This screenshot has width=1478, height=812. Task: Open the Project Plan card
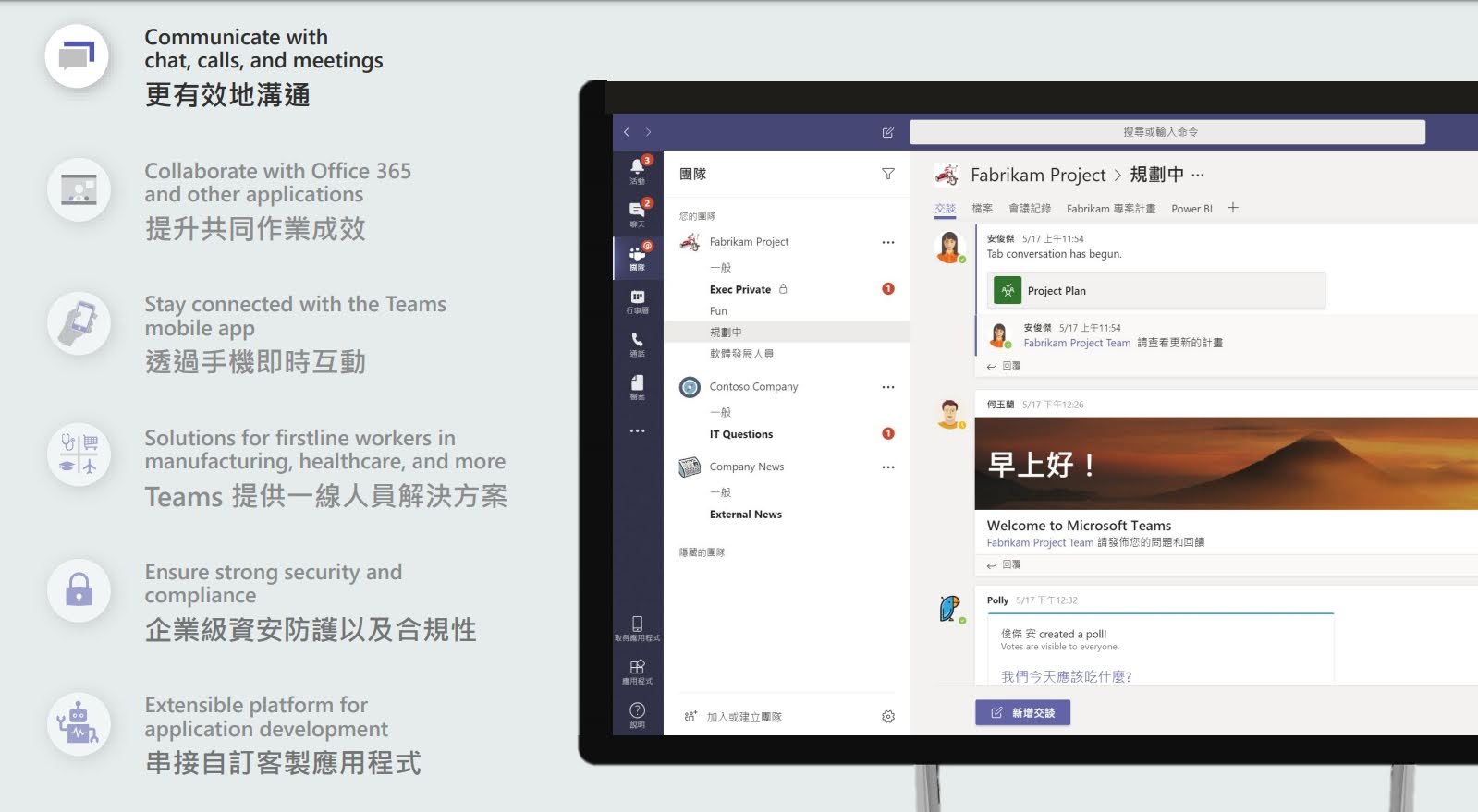click(x=1156, y=290)
